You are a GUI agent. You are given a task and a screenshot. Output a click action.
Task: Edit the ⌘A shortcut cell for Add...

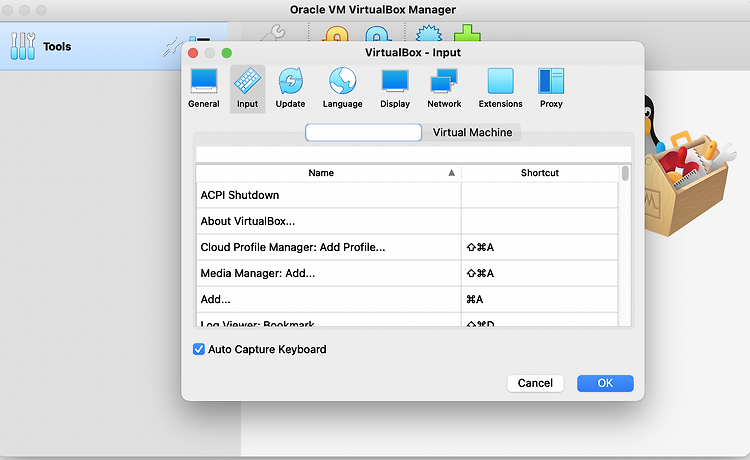(x=540, y=299)
